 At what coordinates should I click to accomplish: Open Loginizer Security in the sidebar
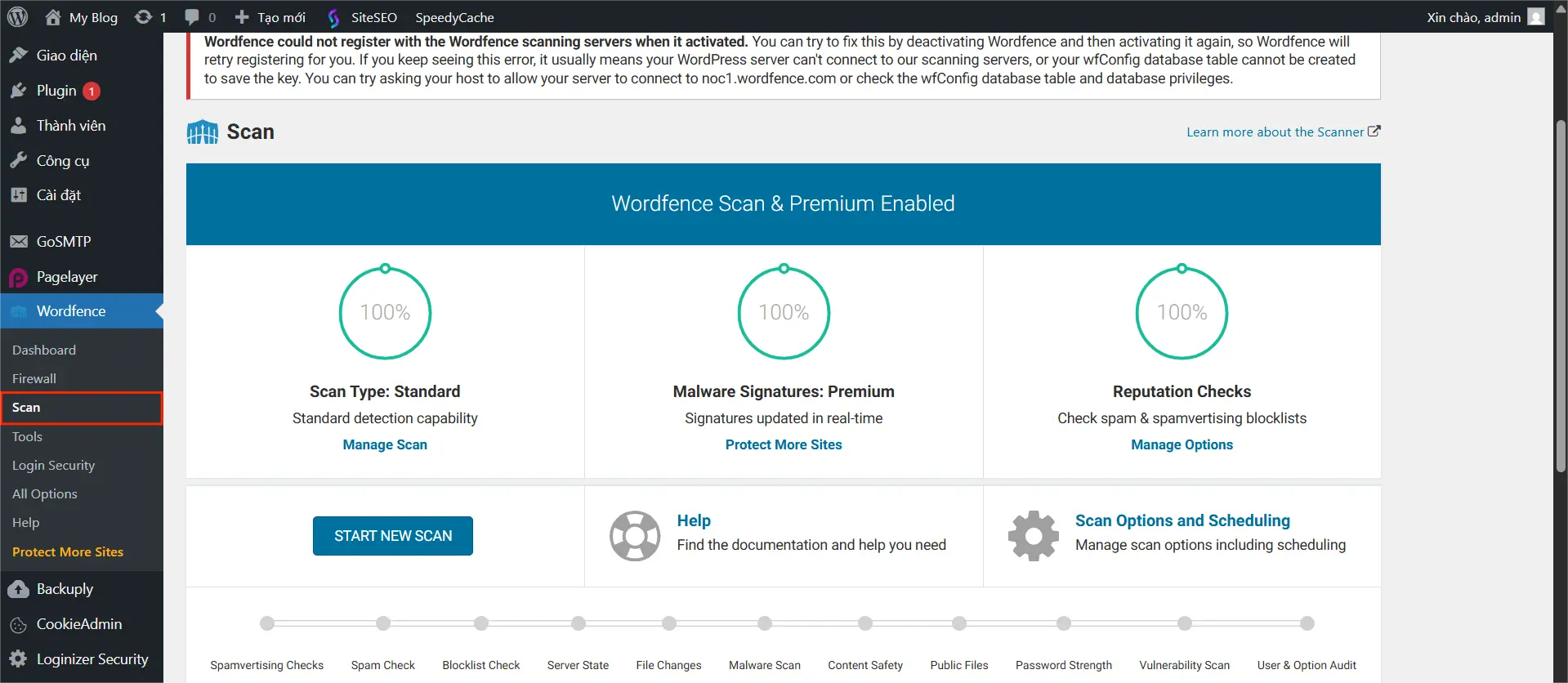(x=92, y=659)
